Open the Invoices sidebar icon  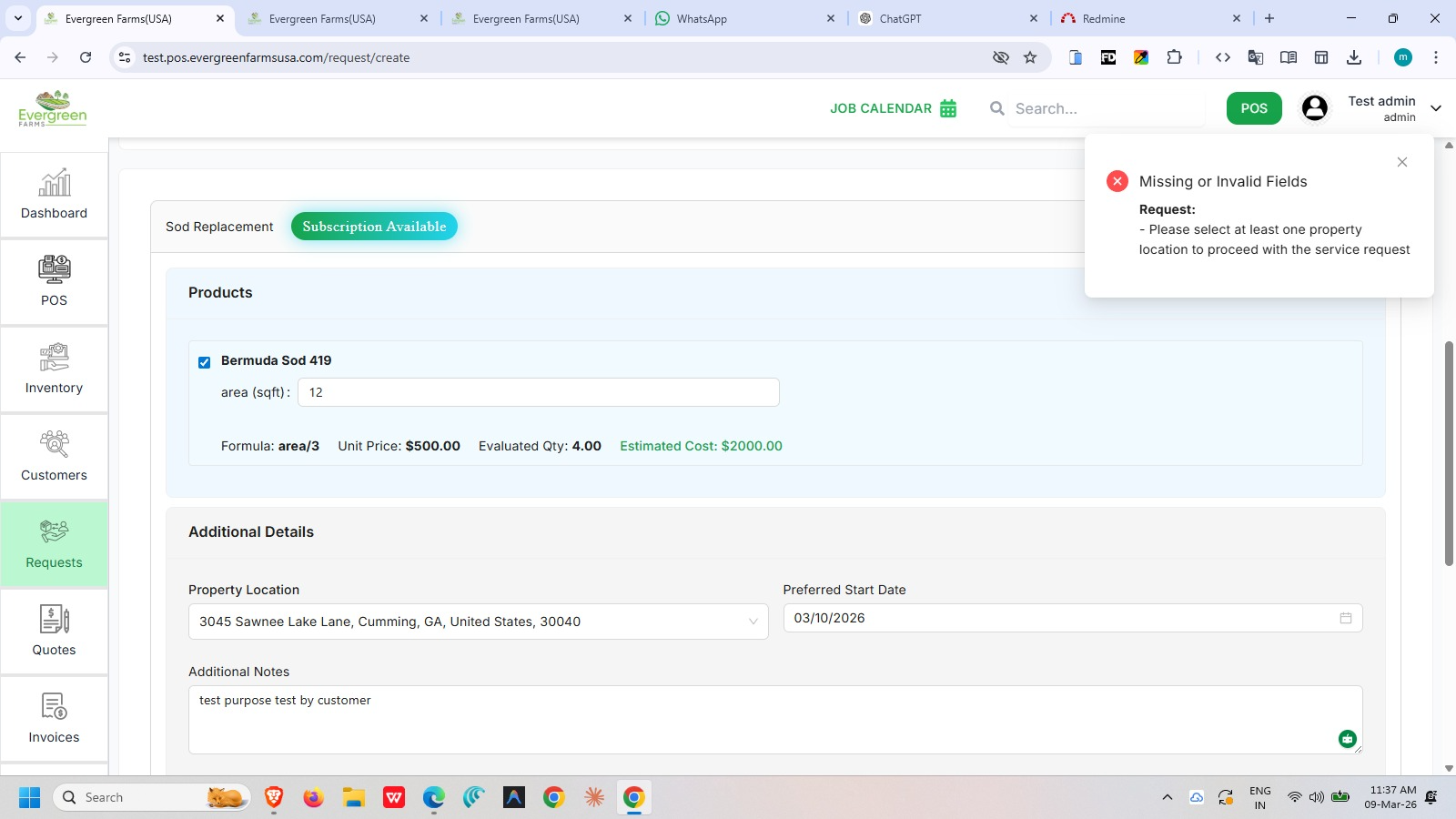tap(54, 707)
